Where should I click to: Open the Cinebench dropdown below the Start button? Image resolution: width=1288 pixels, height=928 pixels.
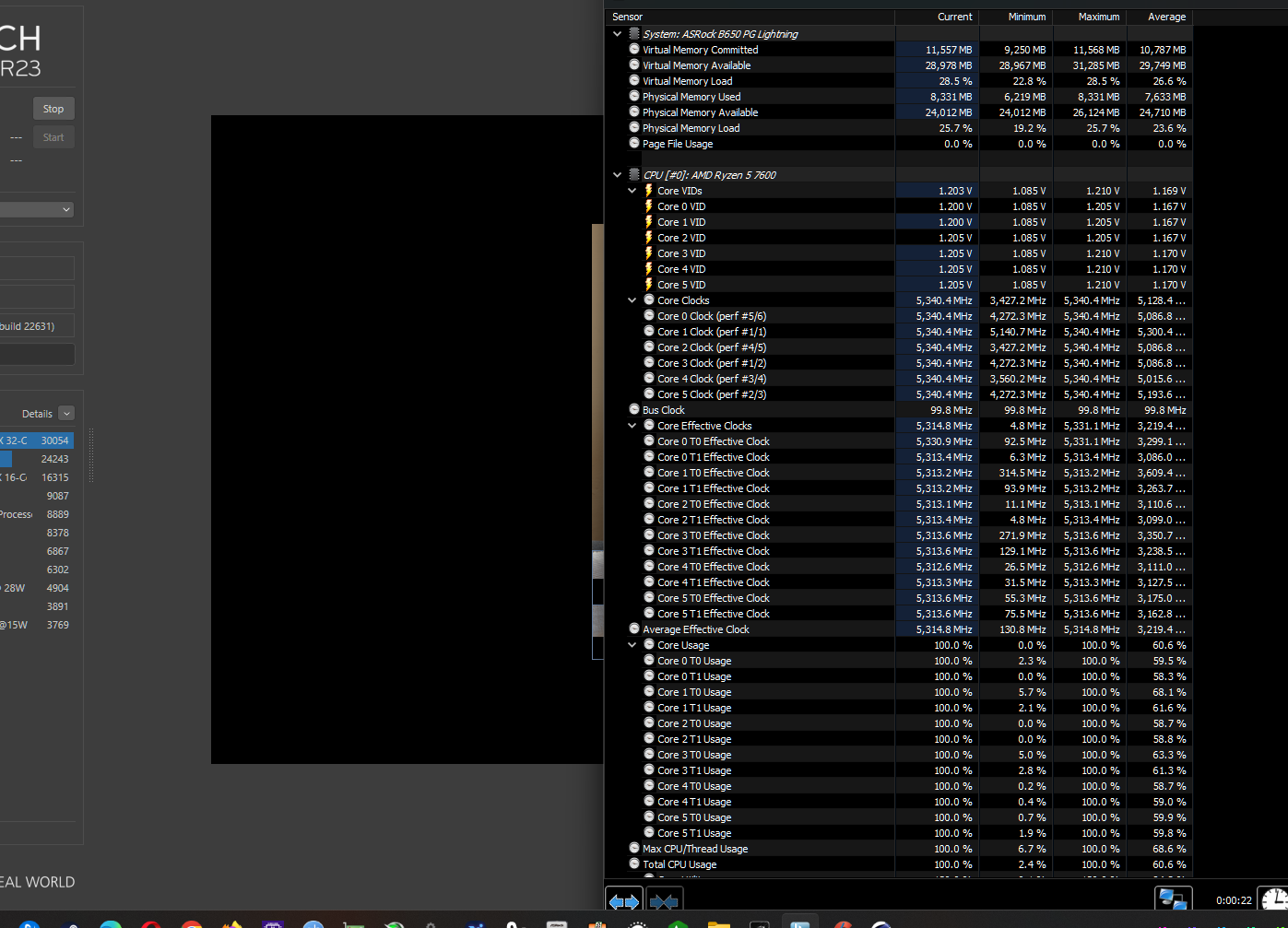pos(37,209)
